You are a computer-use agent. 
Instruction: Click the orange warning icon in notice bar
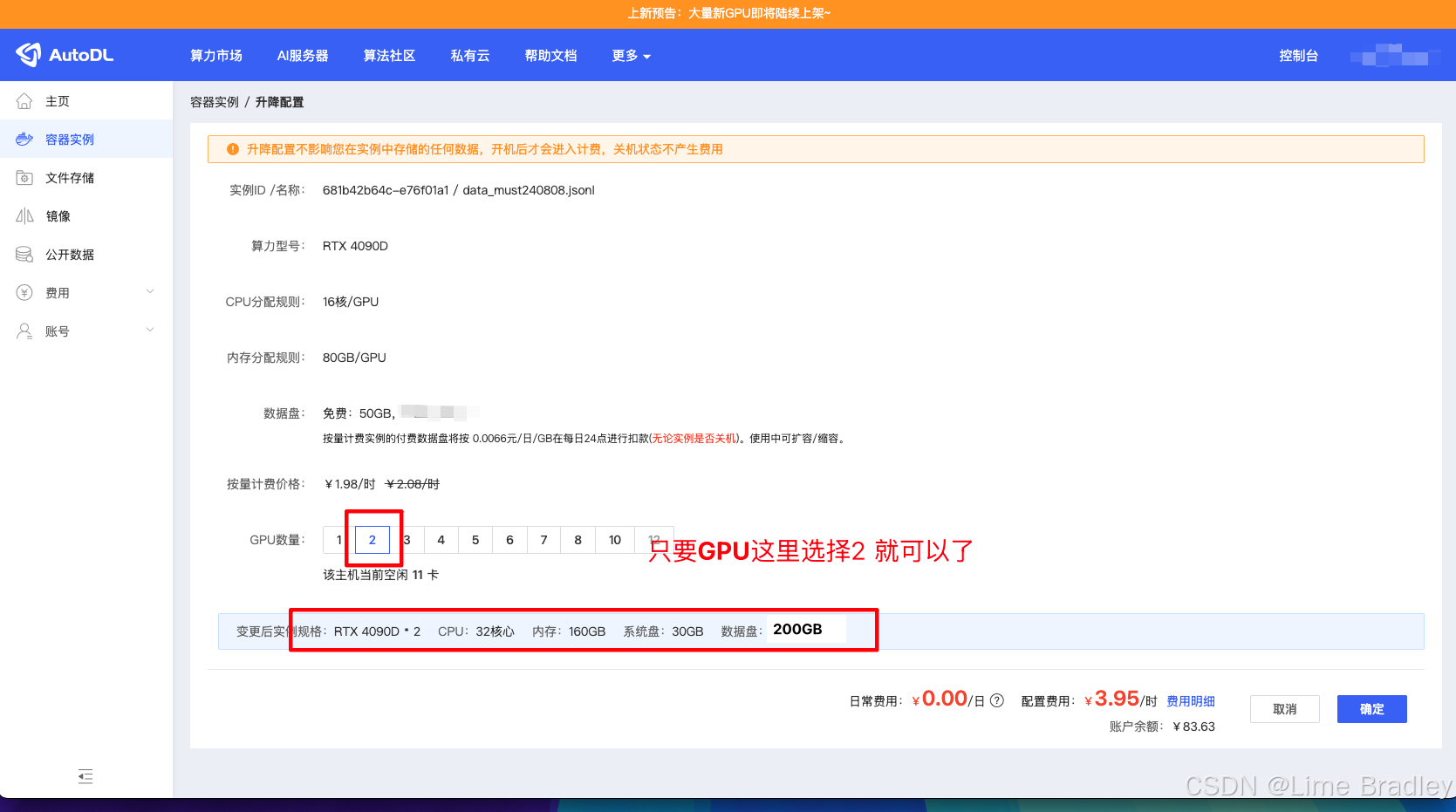click(233, 149)
